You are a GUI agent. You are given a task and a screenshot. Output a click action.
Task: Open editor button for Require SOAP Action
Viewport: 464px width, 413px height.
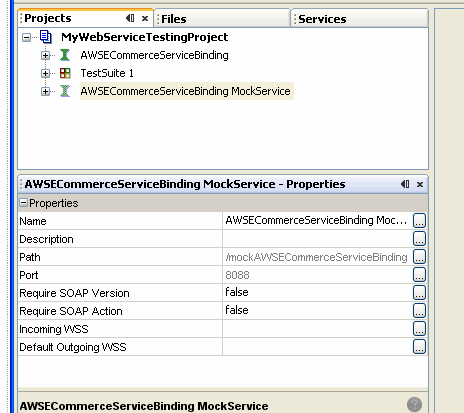pos(419,311)
